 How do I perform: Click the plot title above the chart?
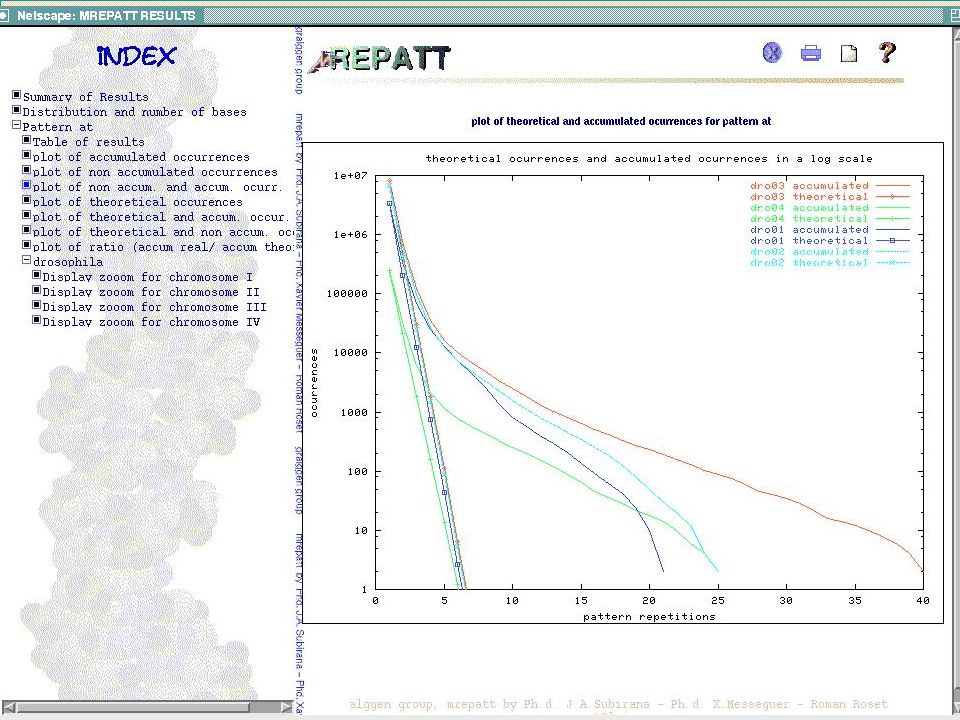(621, 121)
